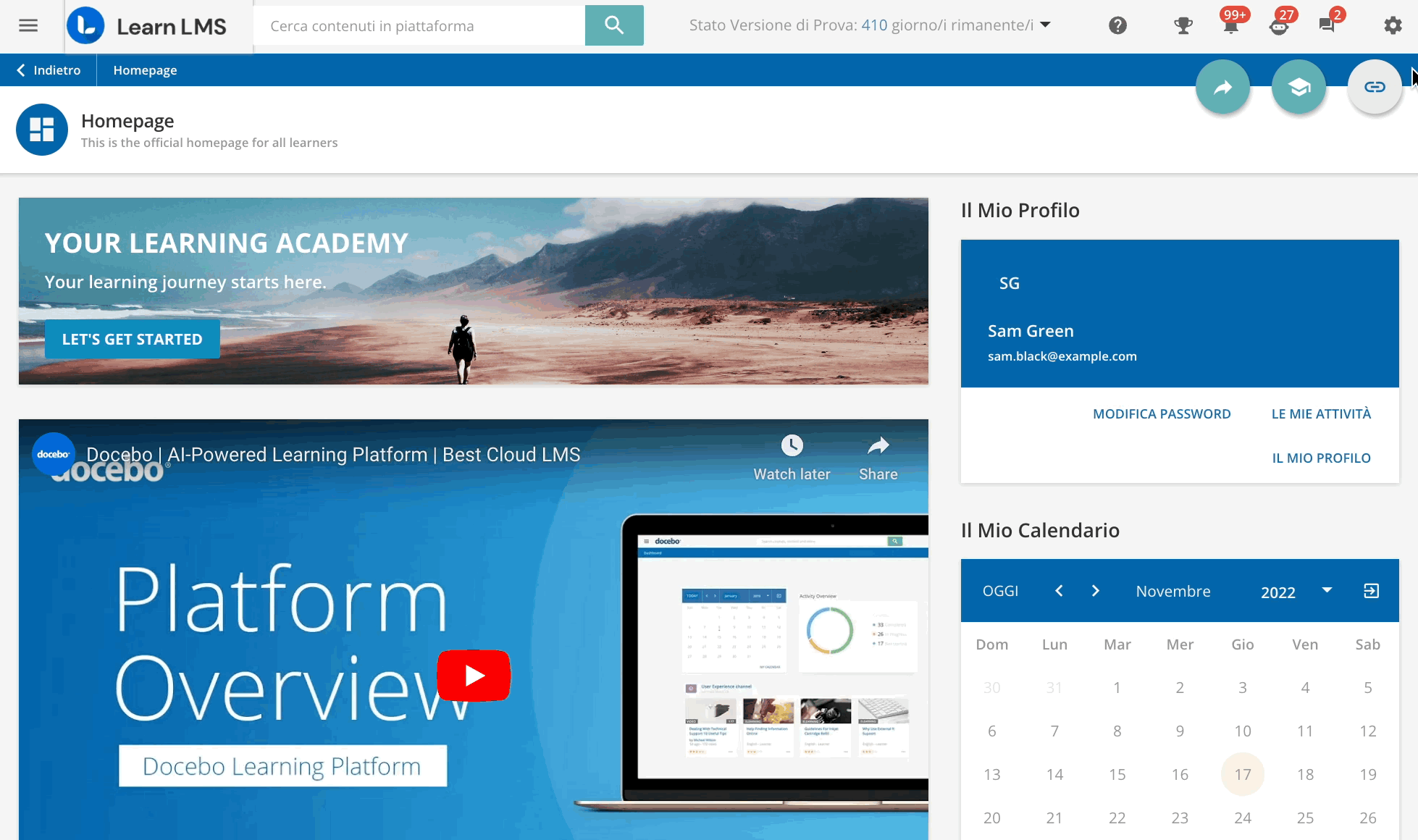This screenshot has height=840, width=1418.
Task: Open the notifications bell with 99+ badge
Action: pyautogui.click(x=1231, y=26)
